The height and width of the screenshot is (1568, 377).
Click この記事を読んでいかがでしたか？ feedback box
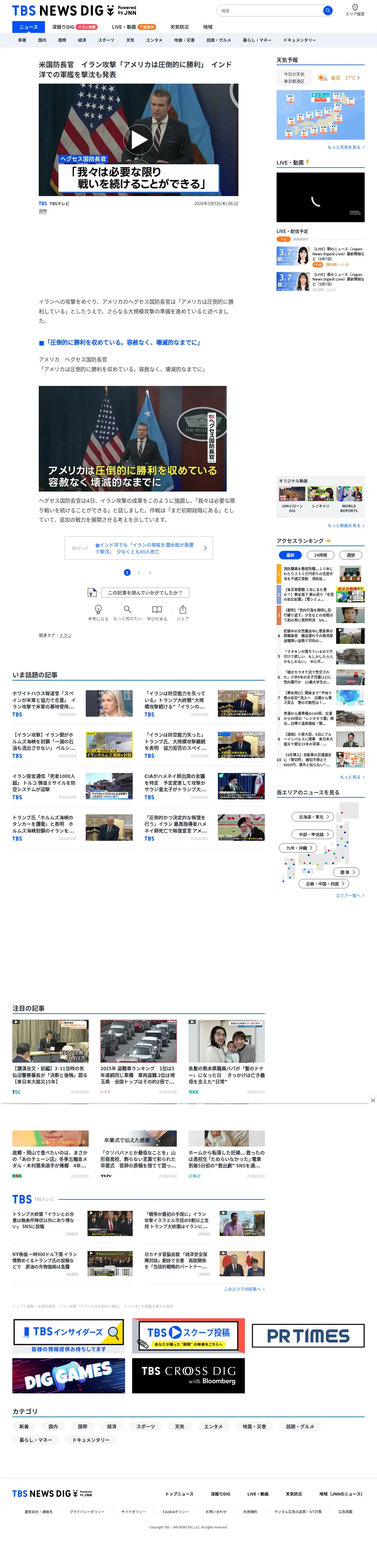click(x=145, y=592)
